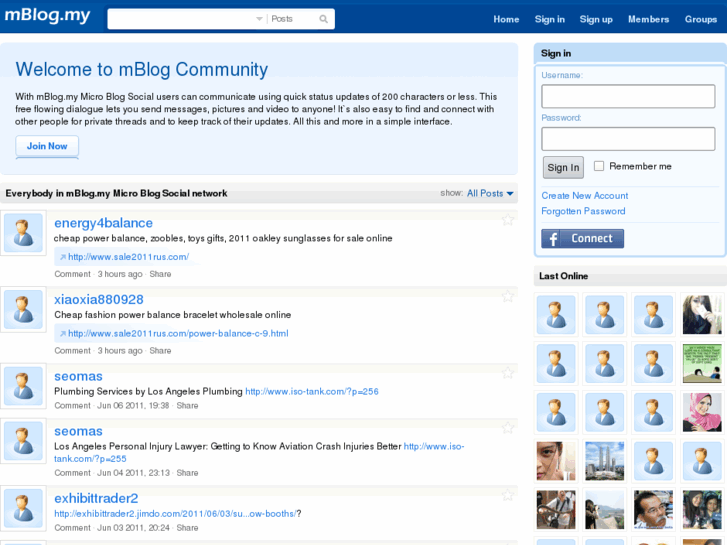Open seaside landscape thumbnail in Last Online
Viewport: 727px width, 545px height.
click(x=605, y=510)
